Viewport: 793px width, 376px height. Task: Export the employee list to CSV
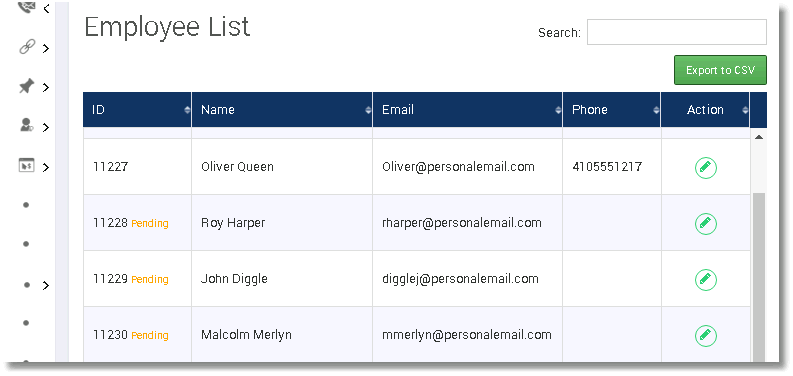[720, 70]
